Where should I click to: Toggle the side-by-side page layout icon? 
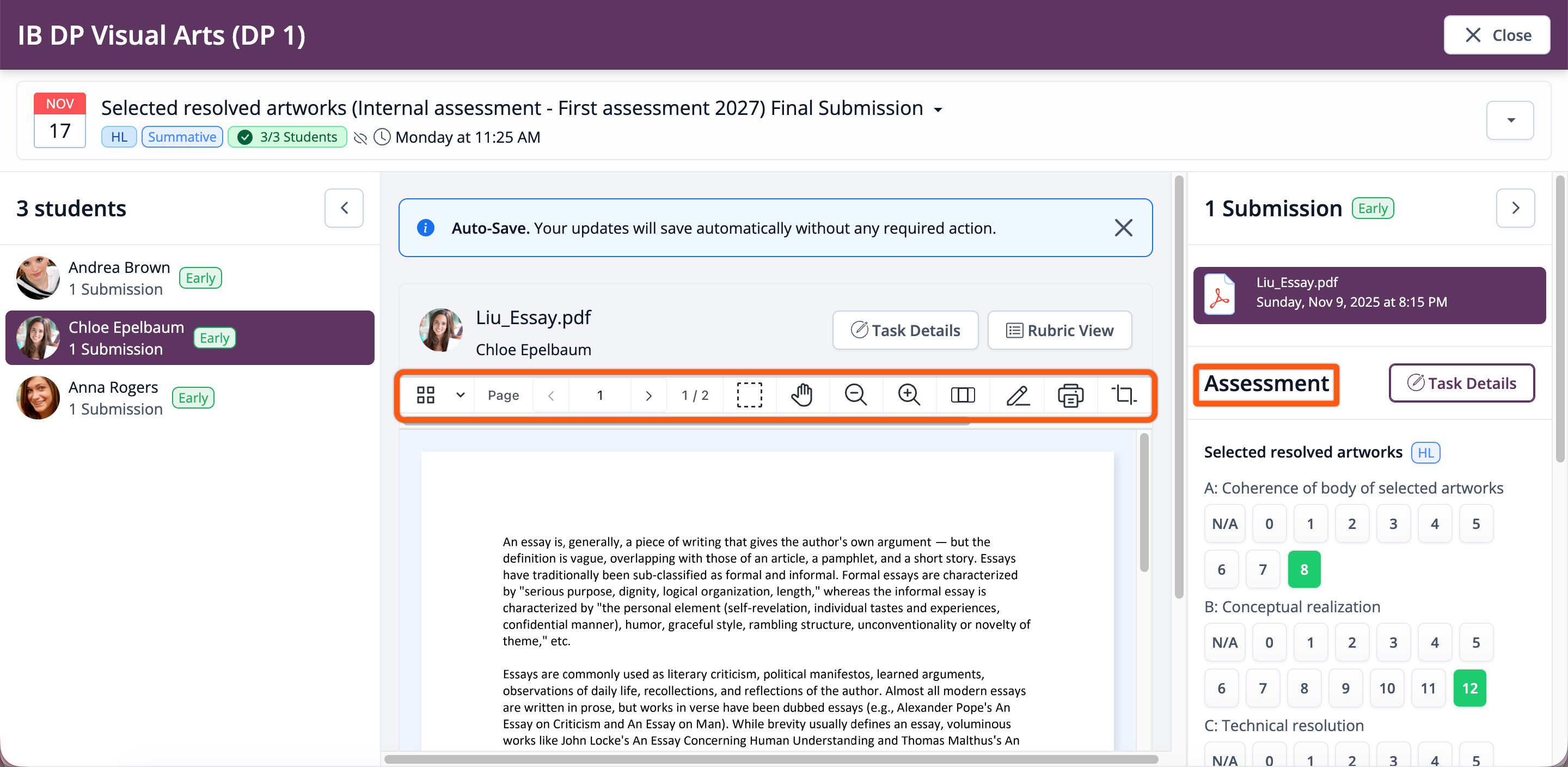tap(963, 395)
